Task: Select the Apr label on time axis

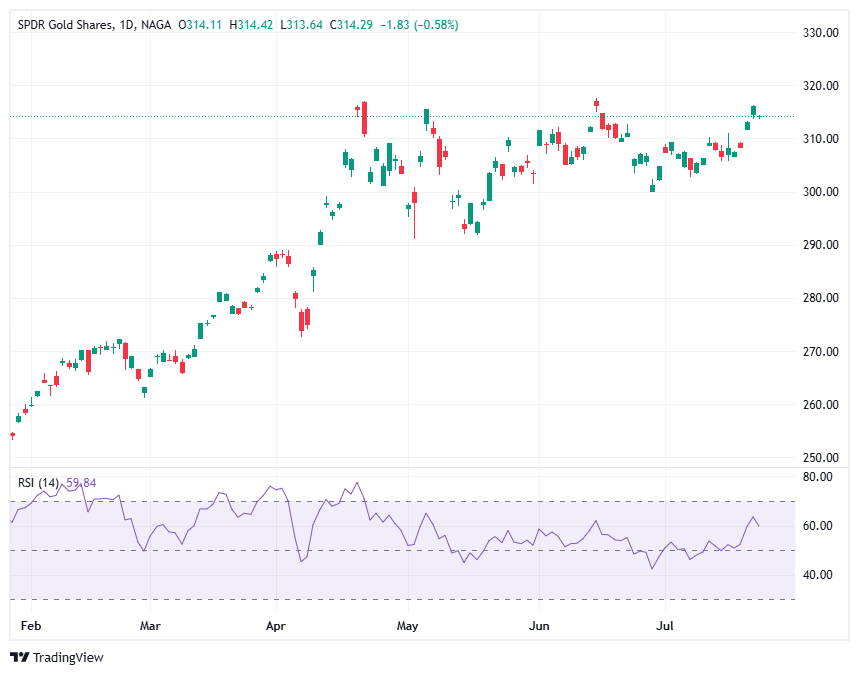Action: [x=276, y=625]
